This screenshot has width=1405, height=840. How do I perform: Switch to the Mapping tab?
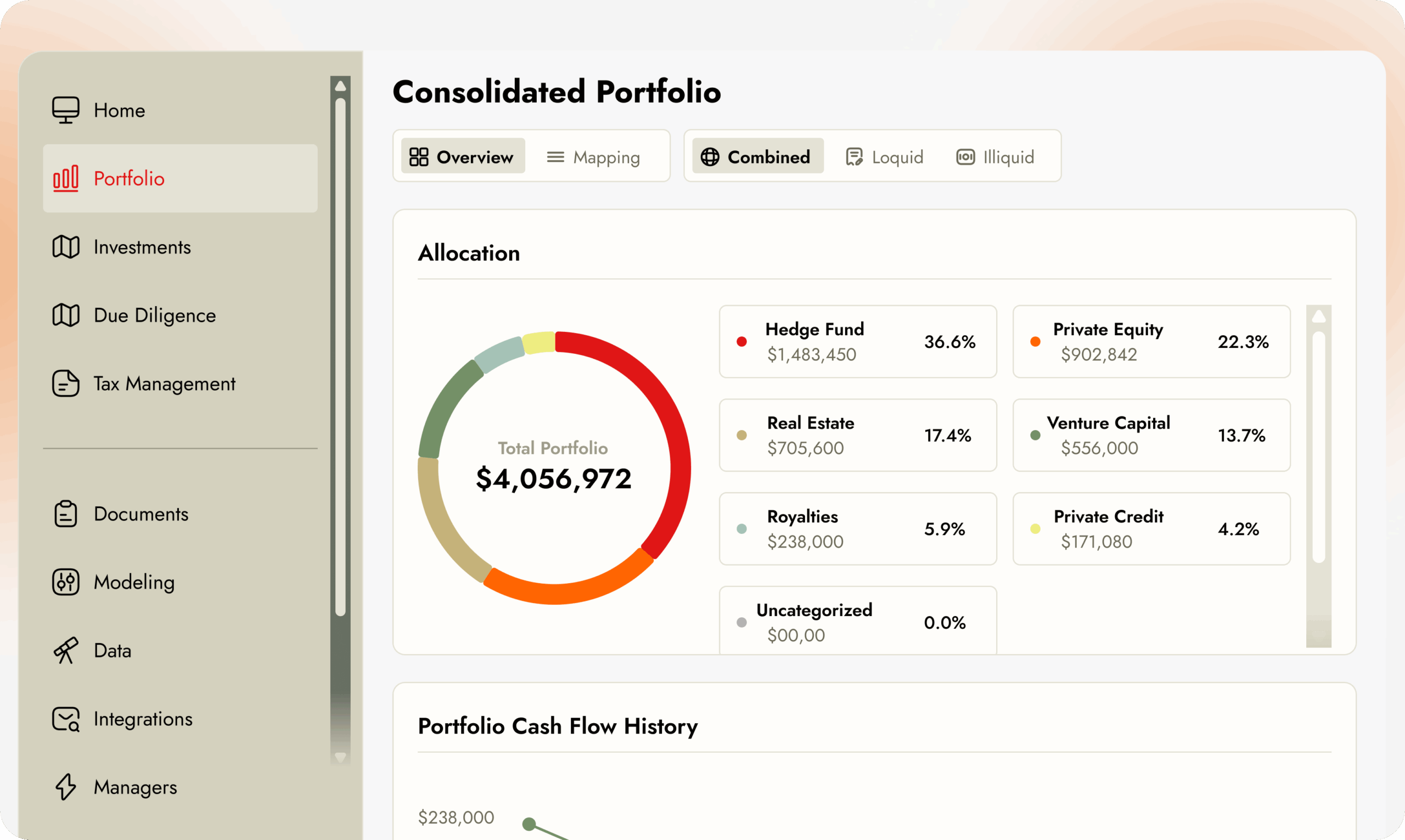coord(593,156)
